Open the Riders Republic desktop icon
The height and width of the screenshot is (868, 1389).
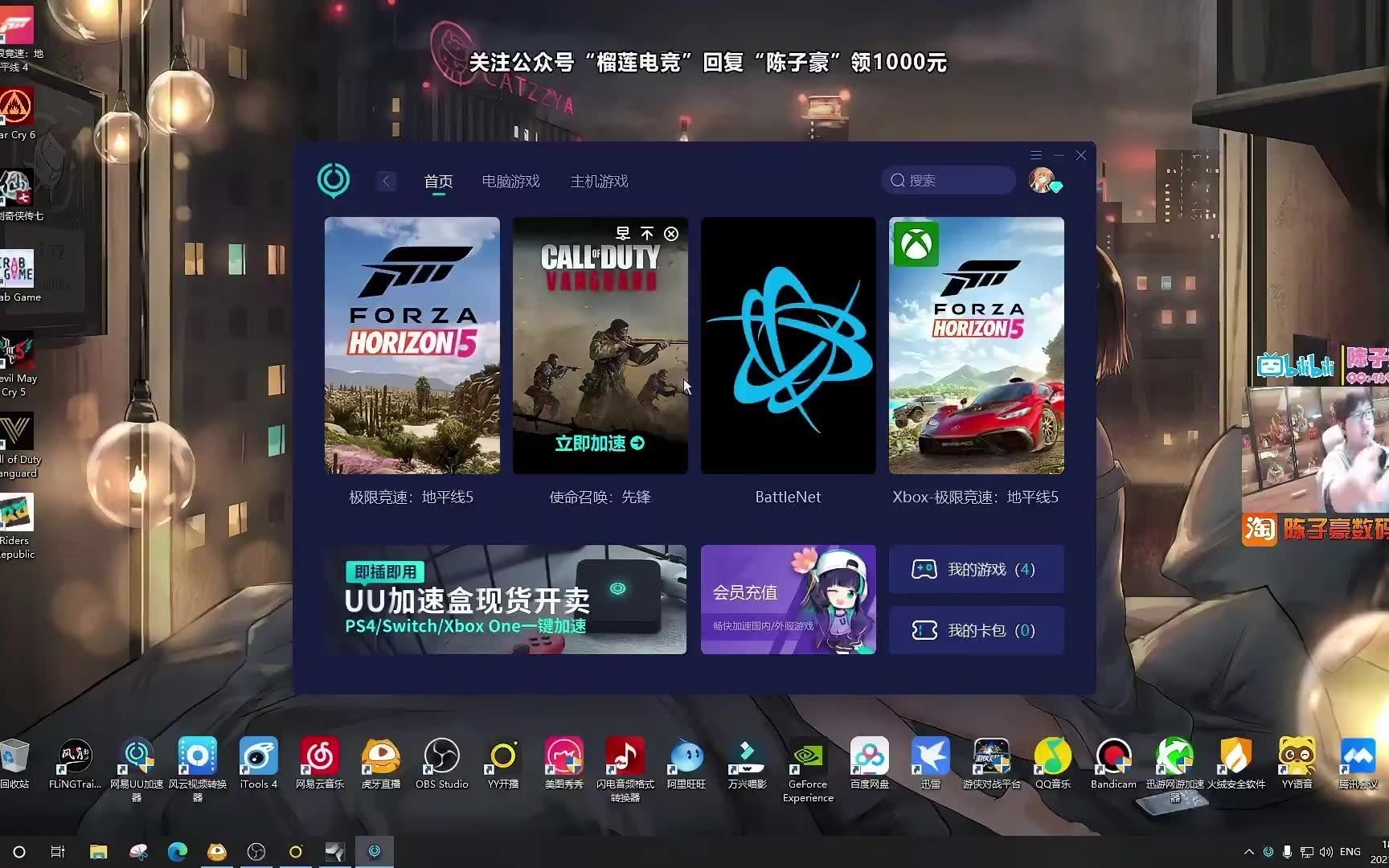[17, 526]
